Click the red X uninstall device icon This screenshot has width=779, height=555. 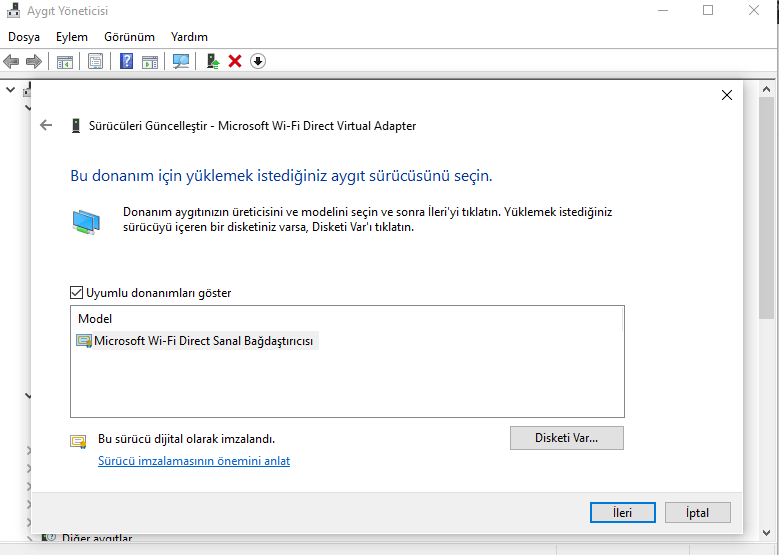click(x=235, y=62)
